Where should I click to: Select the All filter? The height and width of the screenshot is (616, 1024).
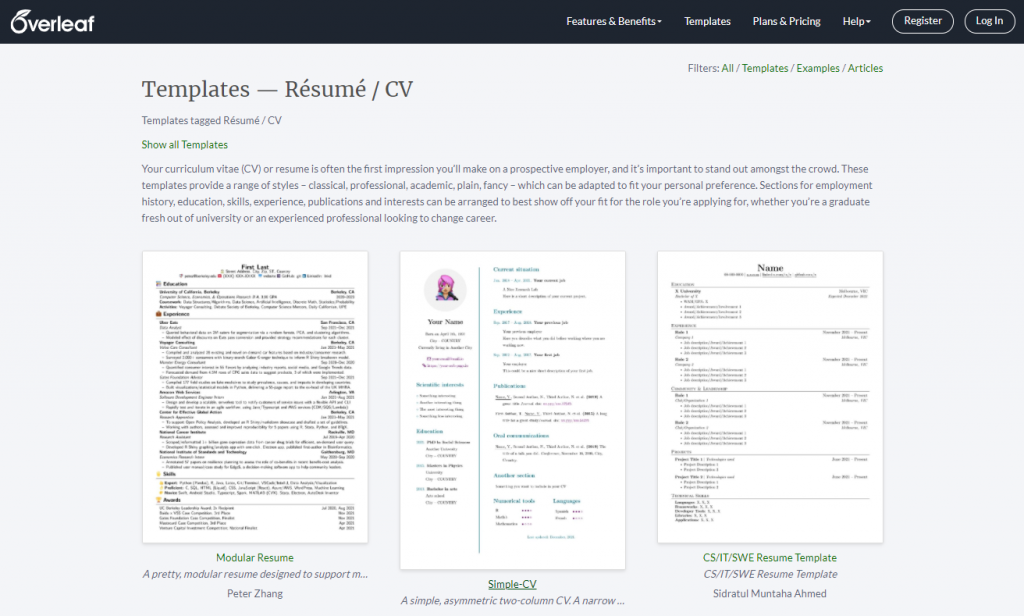coord(728,68)
